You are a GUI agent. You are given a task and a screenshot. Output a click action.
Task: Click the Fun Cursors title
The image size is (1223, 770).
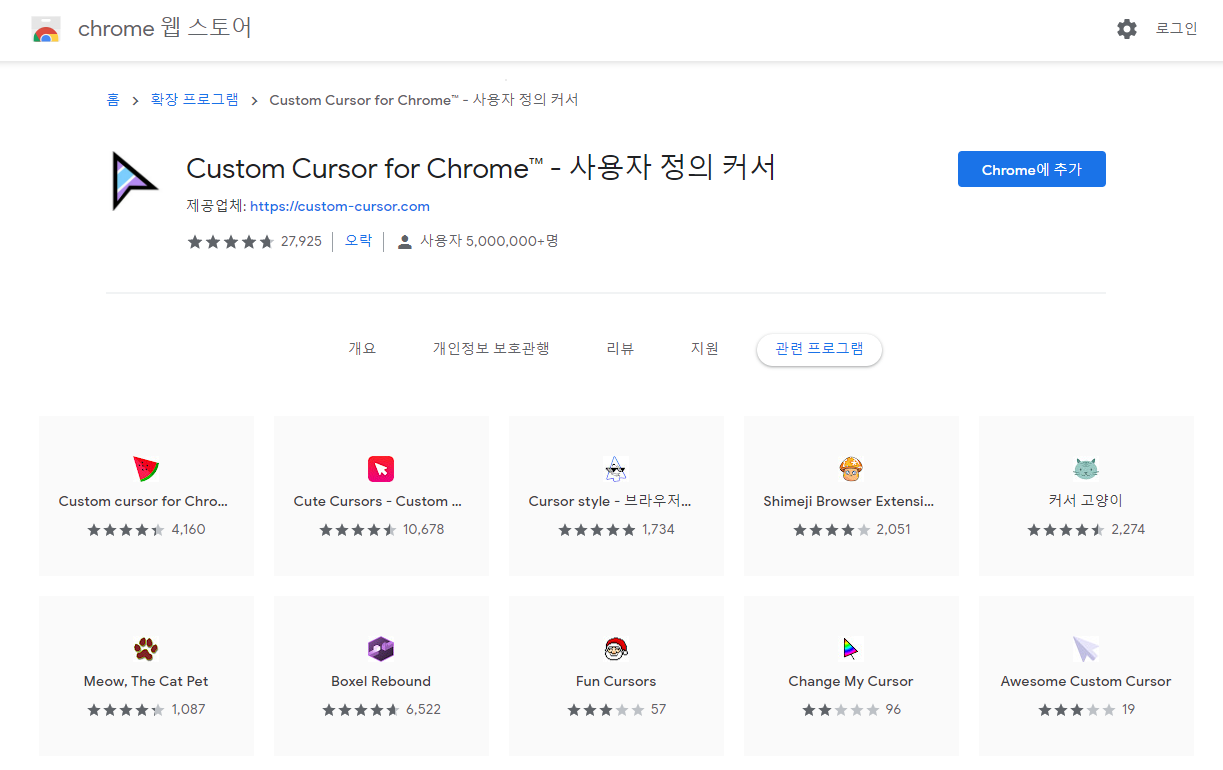(x=616, y=681)
